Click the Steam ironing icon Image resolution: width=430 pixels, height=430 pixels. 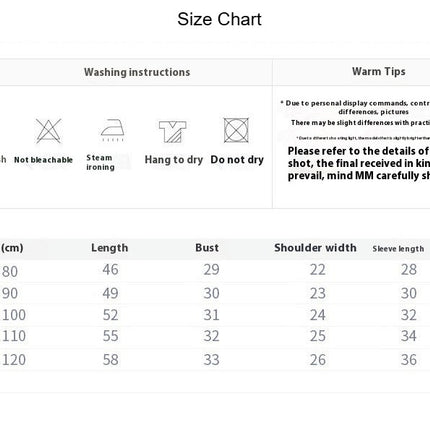coord(113,130)
